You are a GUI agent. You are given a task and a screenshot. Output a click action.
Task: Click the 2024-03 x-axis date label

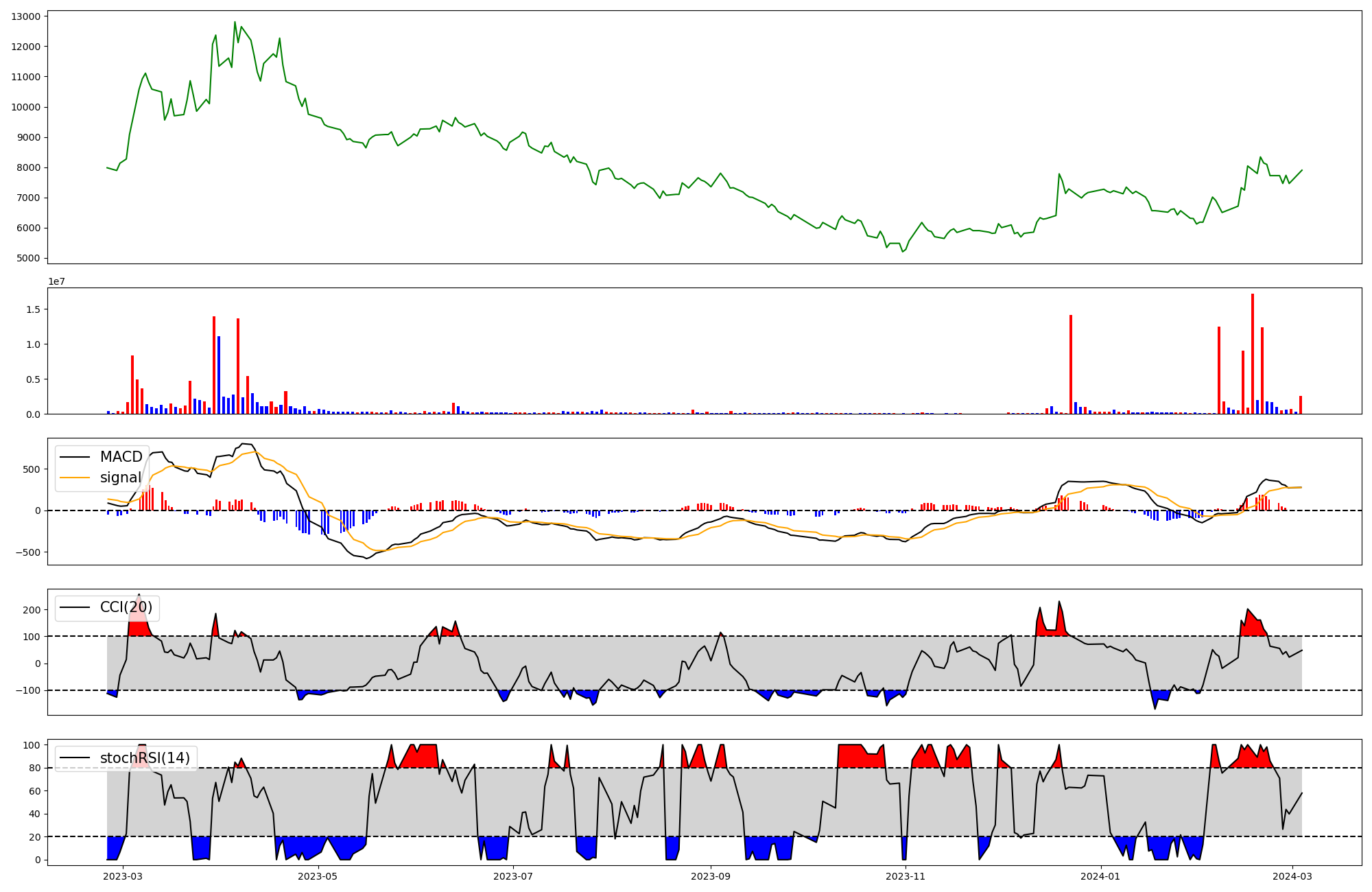point(1292,876)
